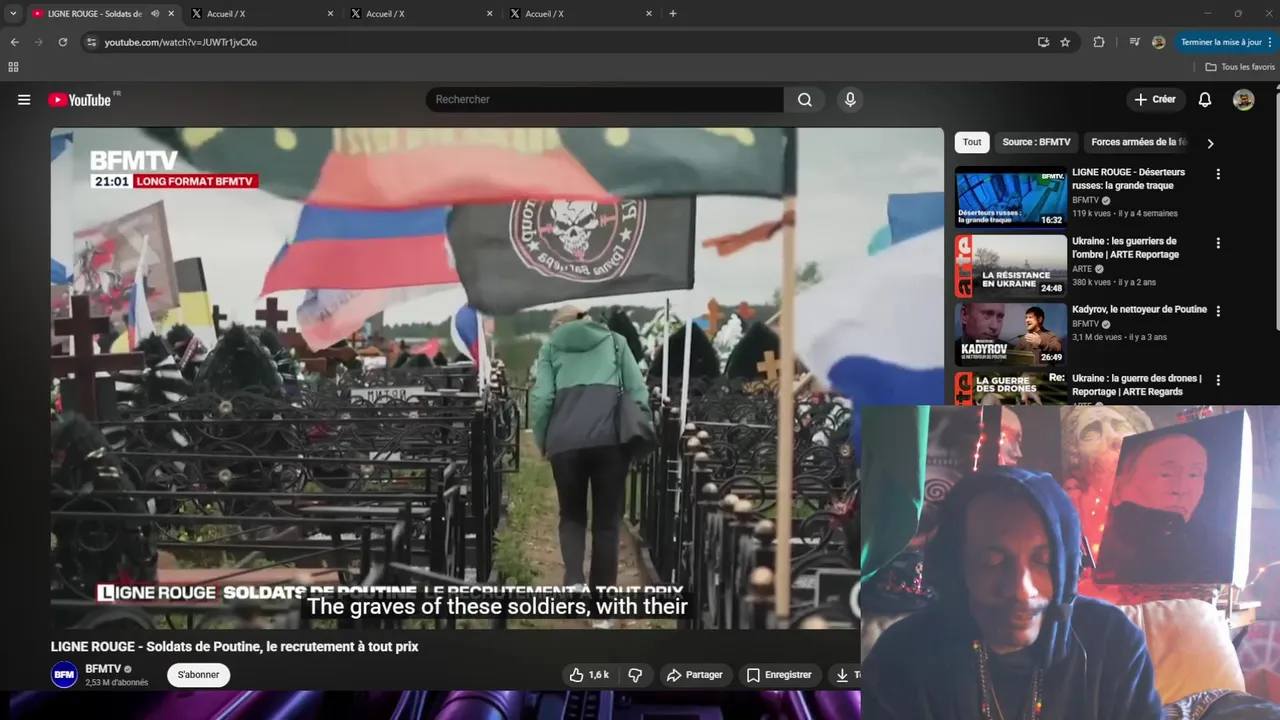
Task: Show more filter chips with right arrow
Action: pos(1210,143)
